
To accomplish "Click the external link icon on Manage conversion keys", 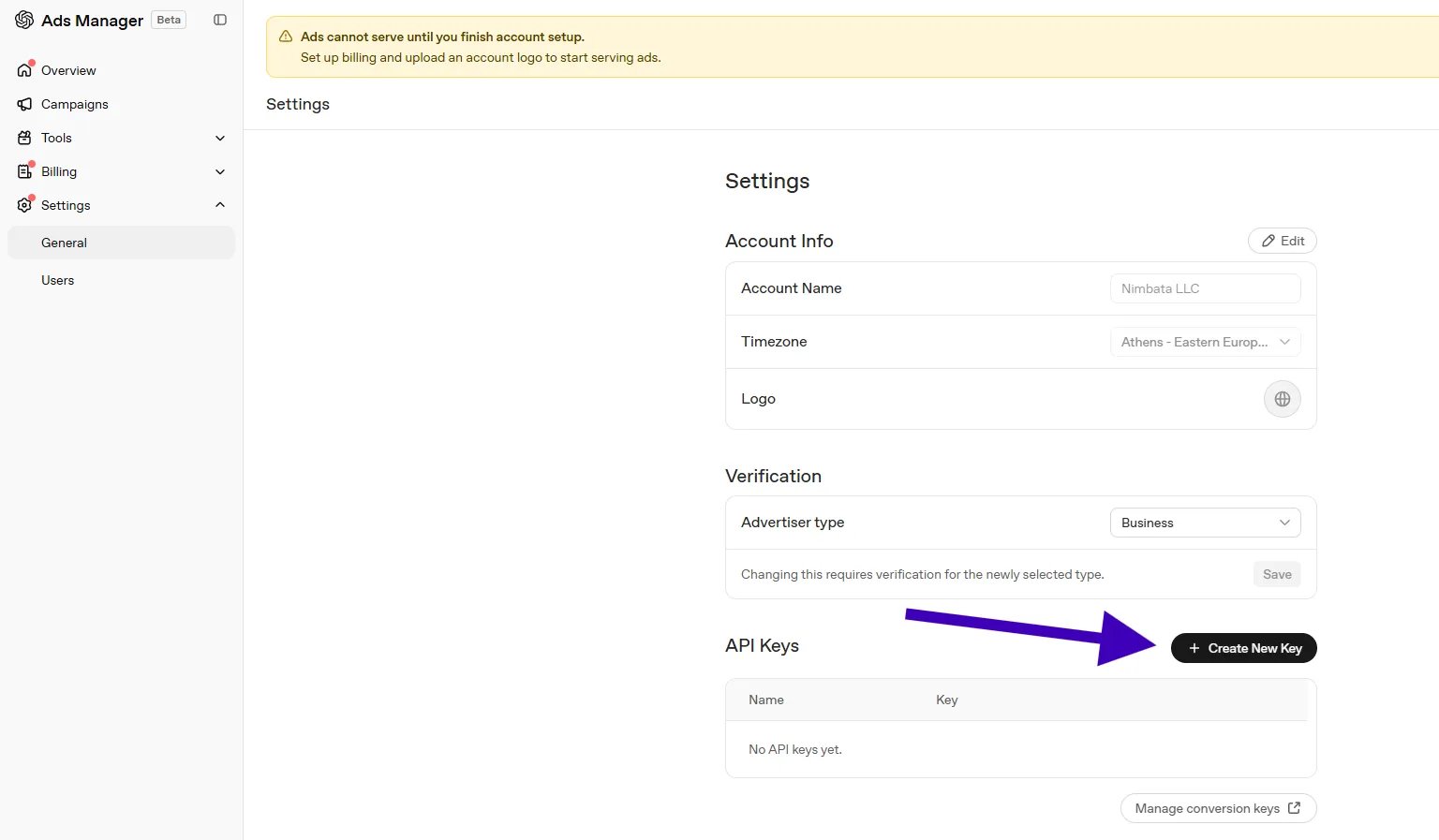I will pyautogui.click(x=1294, y=808).
